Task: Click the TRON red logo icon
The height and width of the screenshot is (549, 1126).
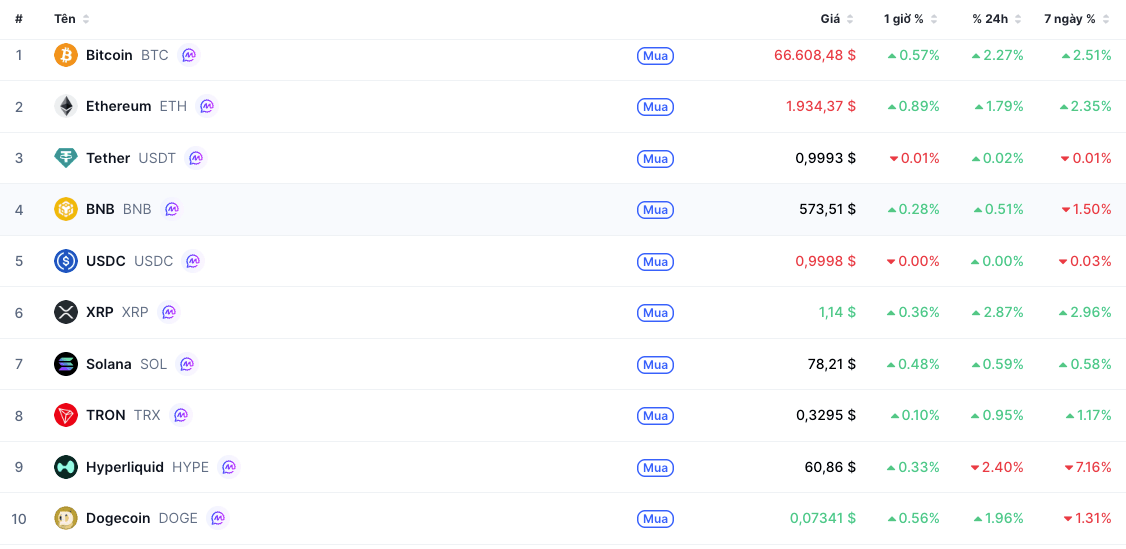Action: coord(66,415)
